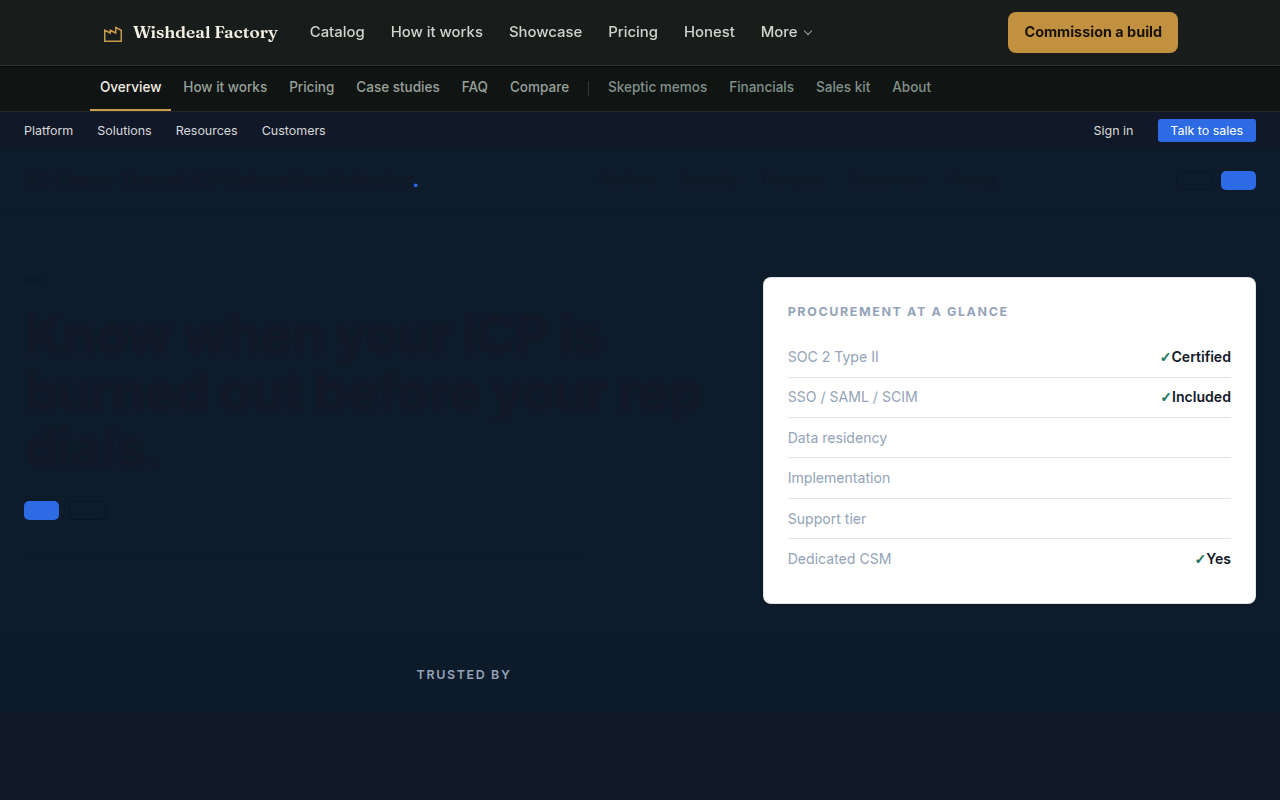Image resolution: width=1280 pixels, height=800 pixels.
Task: Switch to the FAQ tab
Action: click(475, 87)
